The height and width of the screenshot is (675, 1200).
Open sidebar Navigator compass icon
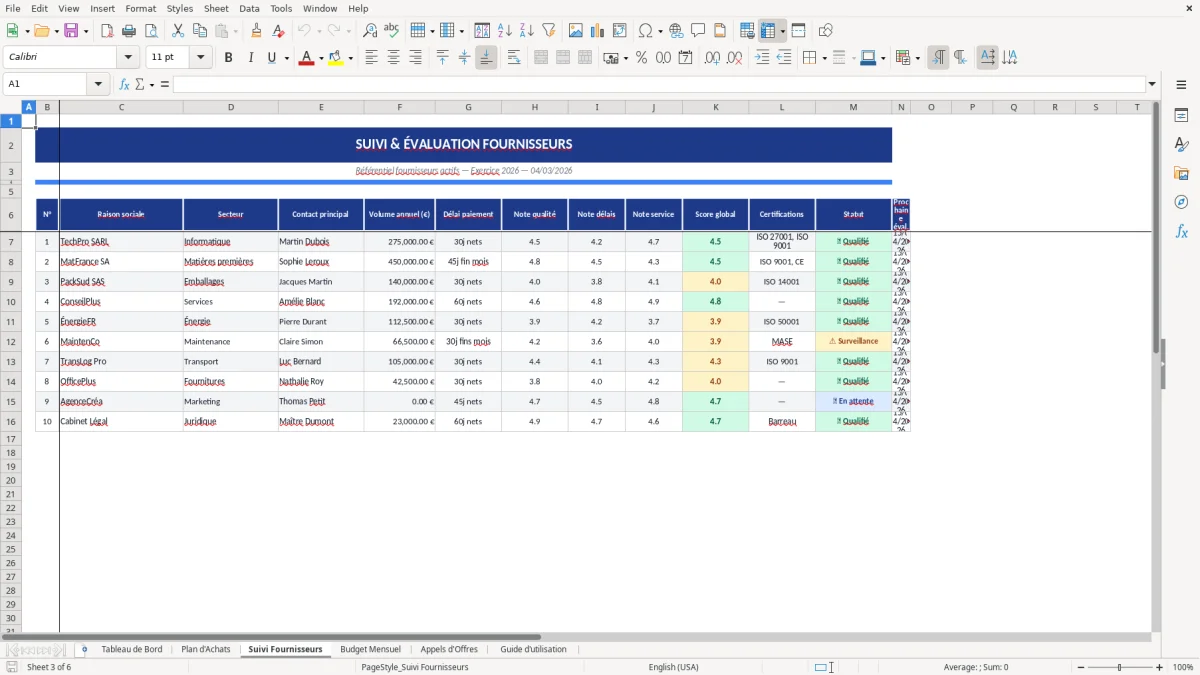click(1181, 202)
